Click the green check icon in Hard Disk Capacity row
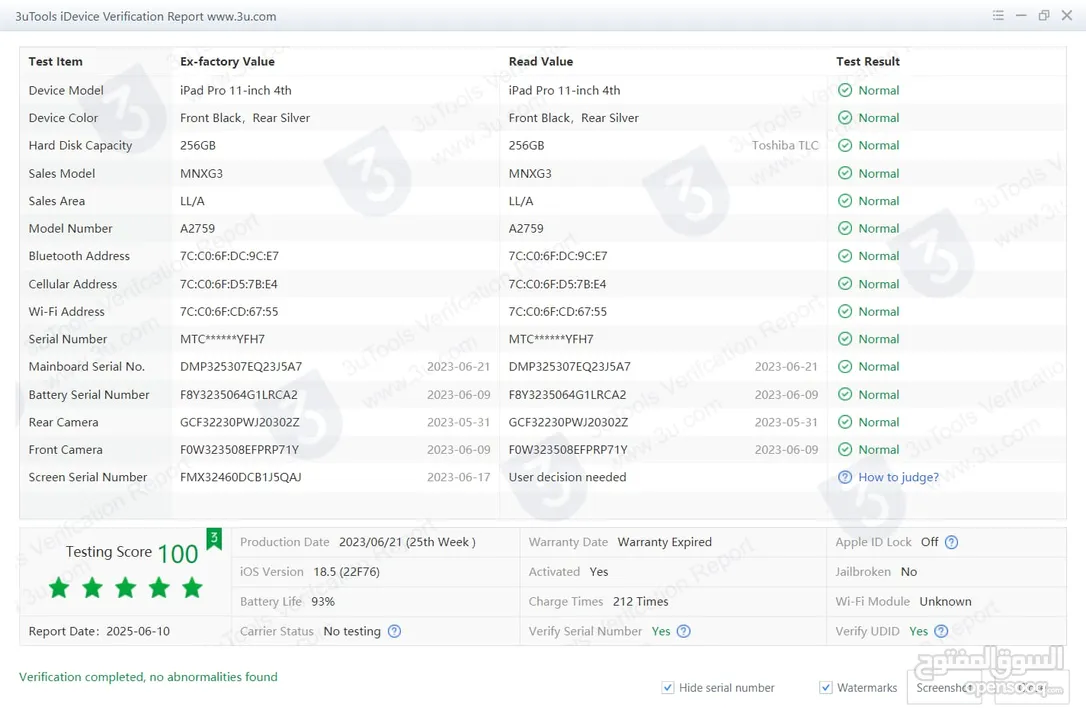 click(x=845, y=145)
